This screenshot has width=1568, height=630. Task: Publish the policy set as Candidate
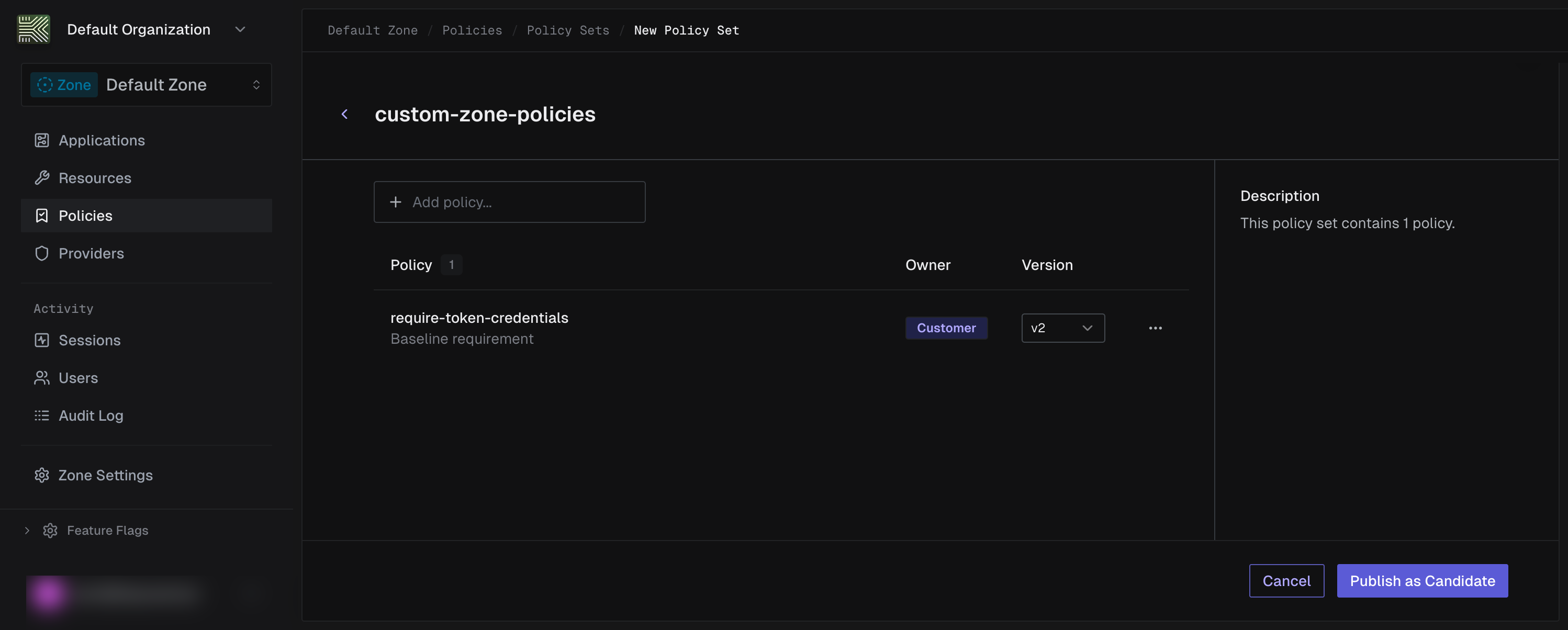click(1422, 580)
